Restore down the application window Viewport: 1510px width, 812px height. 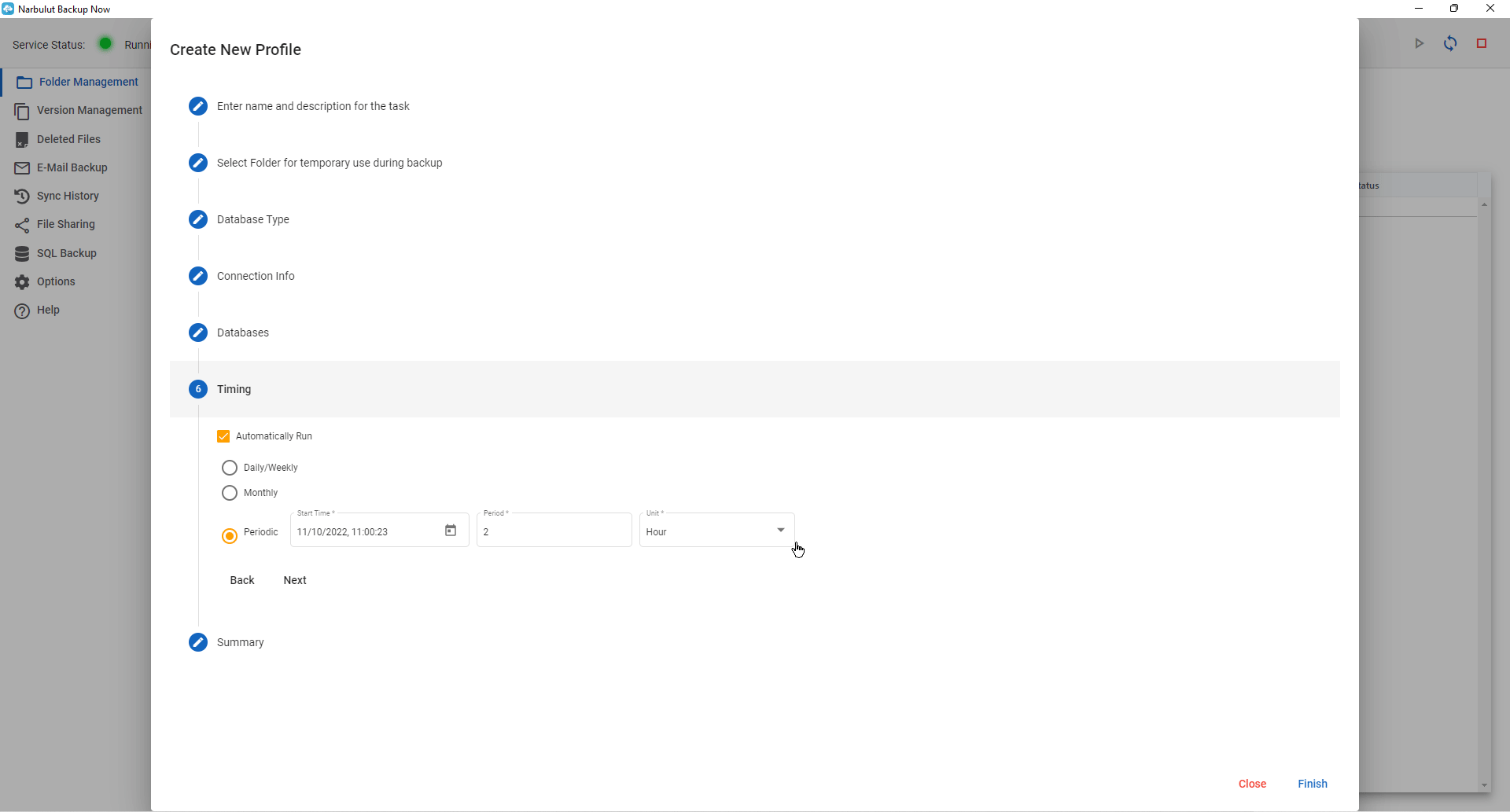(1454, 9)
